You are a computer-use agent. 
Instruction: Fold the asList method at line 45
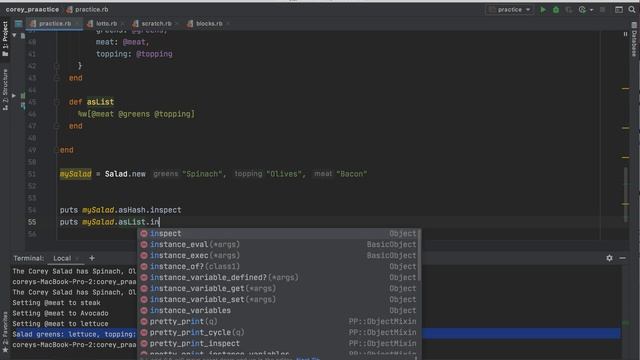(57, 102)
